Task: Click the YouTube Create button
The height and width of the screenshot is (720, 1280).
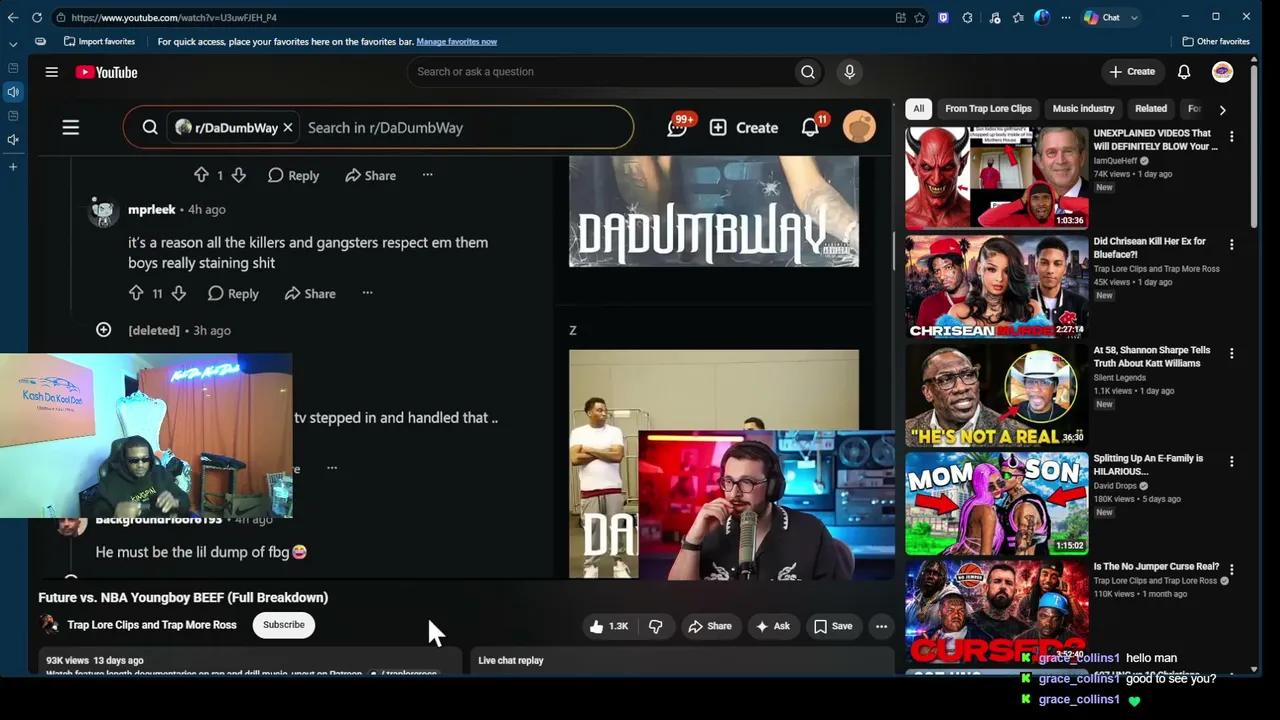Action: (x=1132, y=72)
